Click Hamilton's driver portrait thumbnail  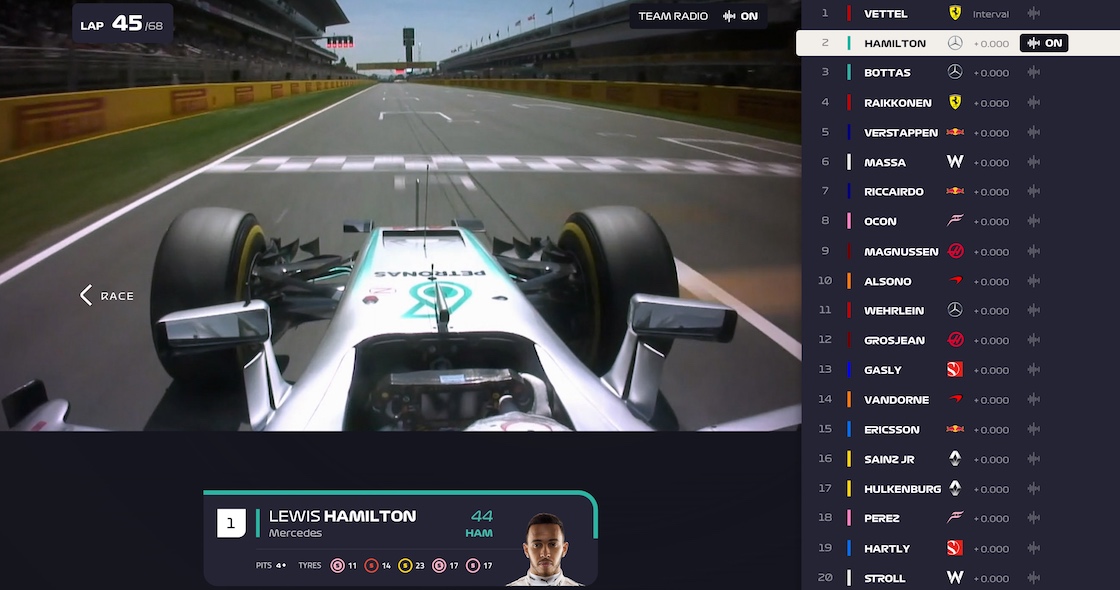click(x=545, y=549)
